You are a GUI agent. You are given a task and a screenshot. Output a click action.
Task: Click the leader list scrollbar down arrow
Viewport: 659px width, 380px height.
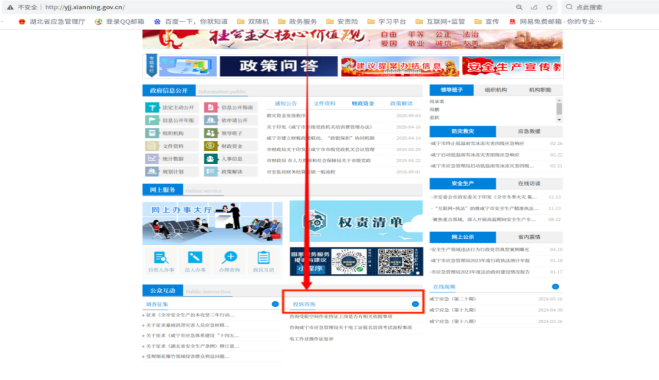[x=559, y=120]
